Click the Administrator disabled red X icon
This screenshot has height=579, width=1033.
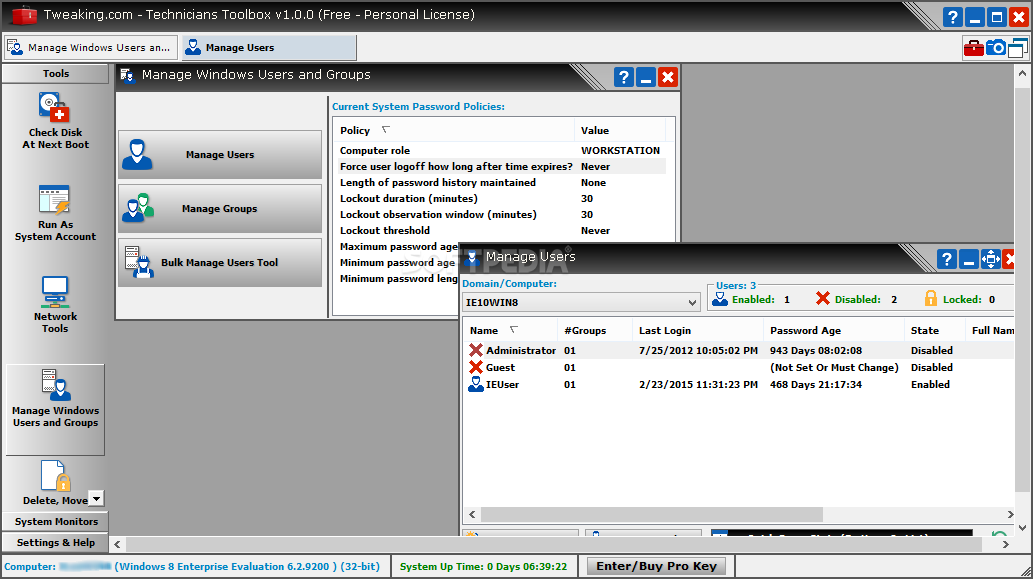(476, 350)
